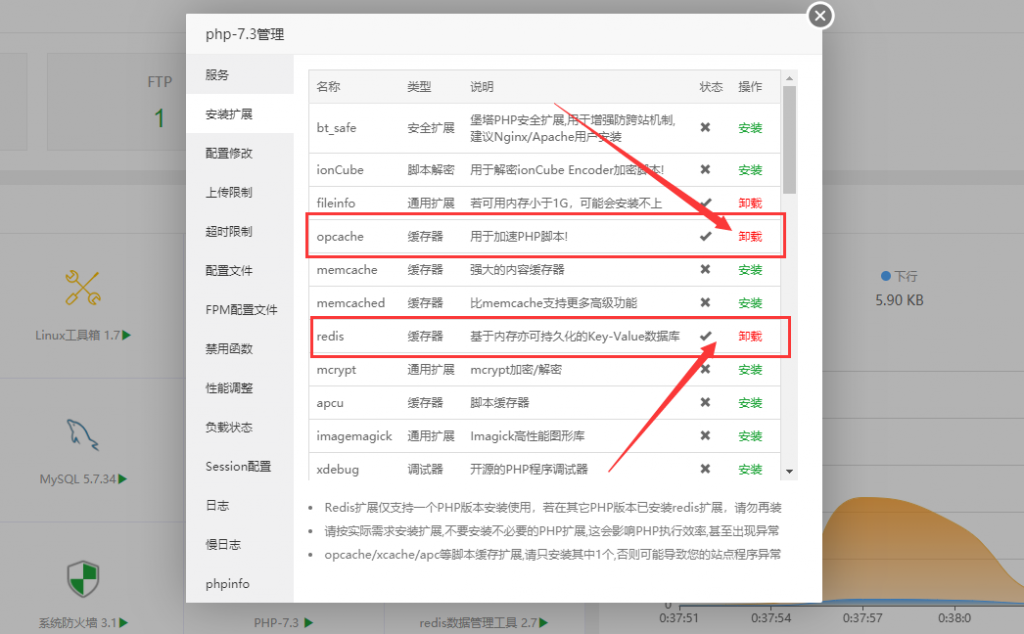Uninstall the redis extension

[x=750, y=336]
